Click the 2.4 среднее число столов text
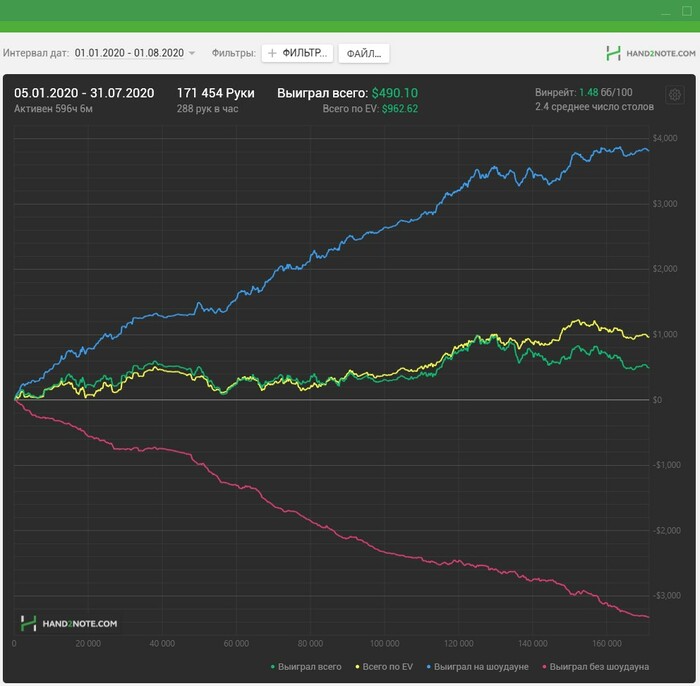Viewport: 700px width, 686px height. pyautogui.click(x=594, y=107)
